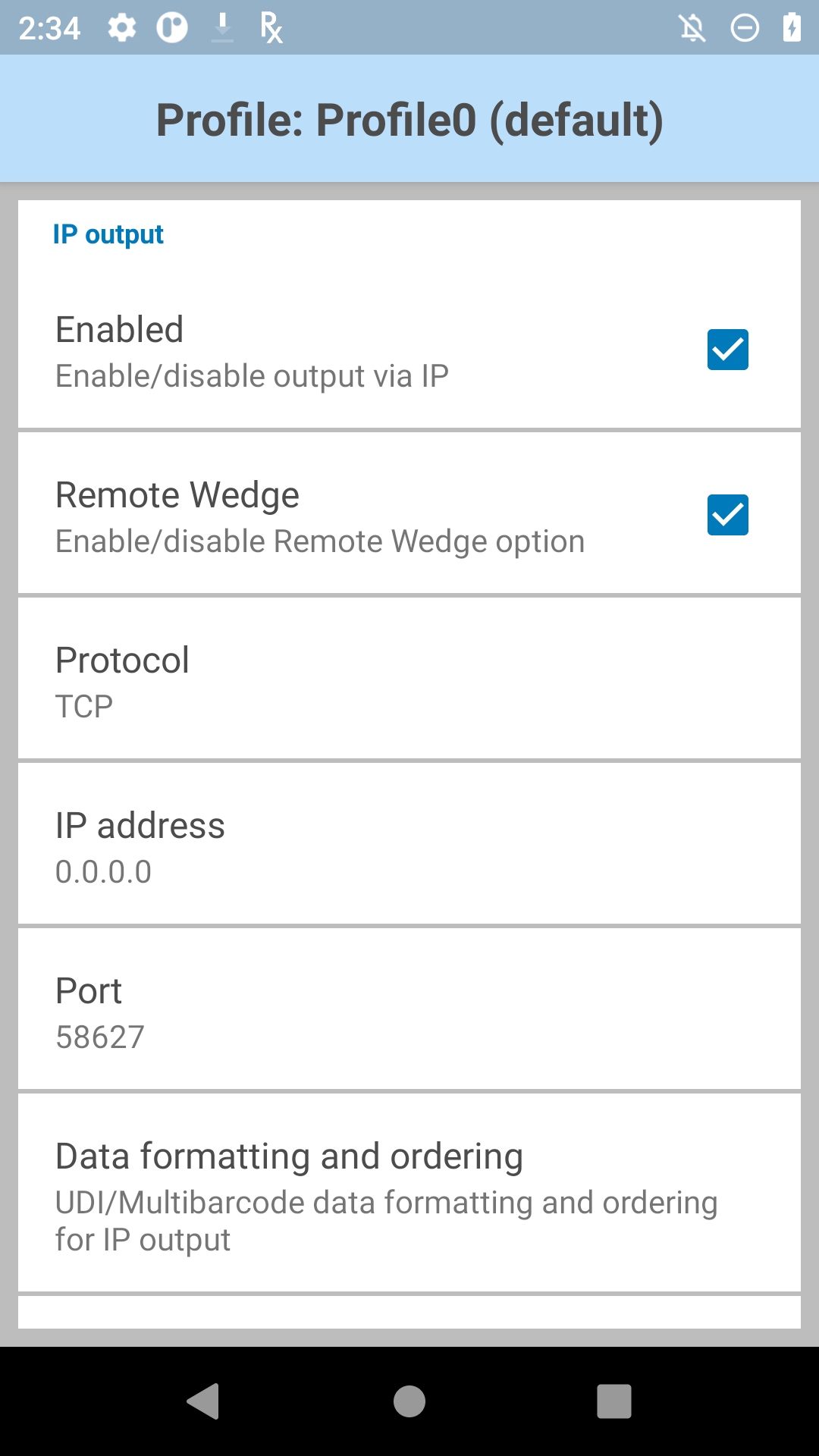The image size is (819, 1456).
Task: Tap the battery charging icon
Action: coord(792,28)
